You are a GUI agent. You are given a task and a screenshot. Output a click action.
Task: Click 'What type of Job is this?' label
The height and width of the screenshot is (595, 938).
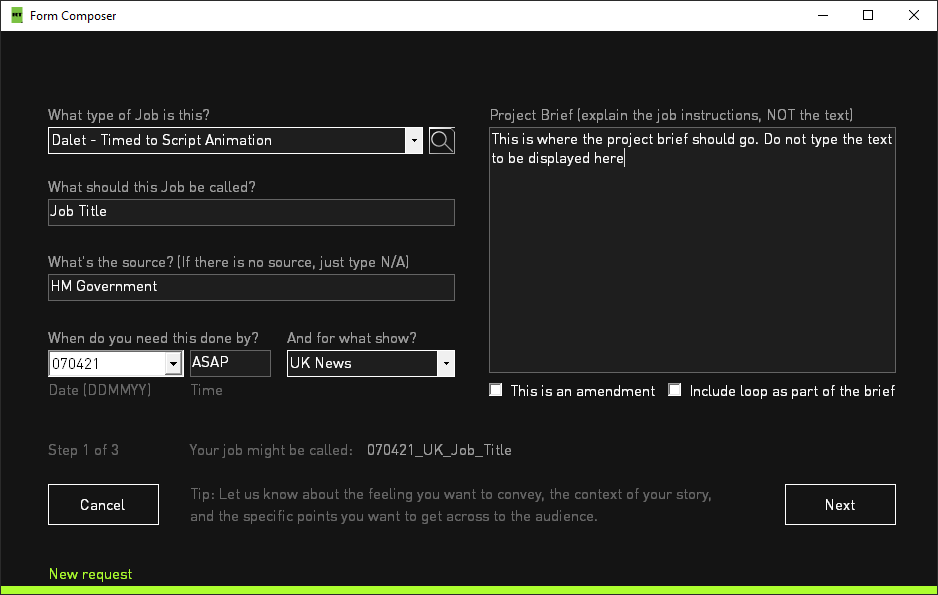pyautogui.click(x=129, y=115)
